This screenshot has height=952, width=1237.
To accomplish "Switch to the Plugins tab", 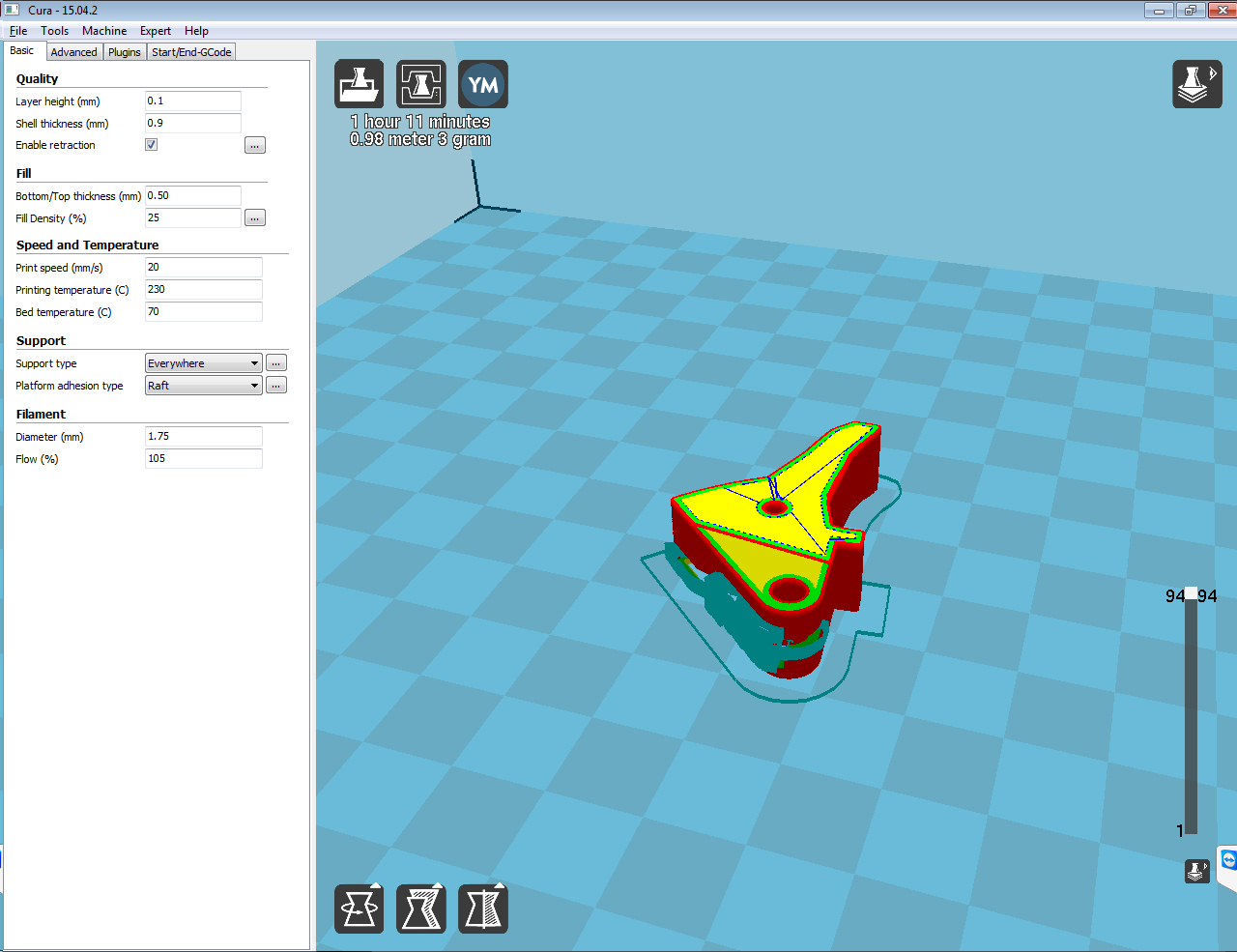I will (x=125, y=52).
